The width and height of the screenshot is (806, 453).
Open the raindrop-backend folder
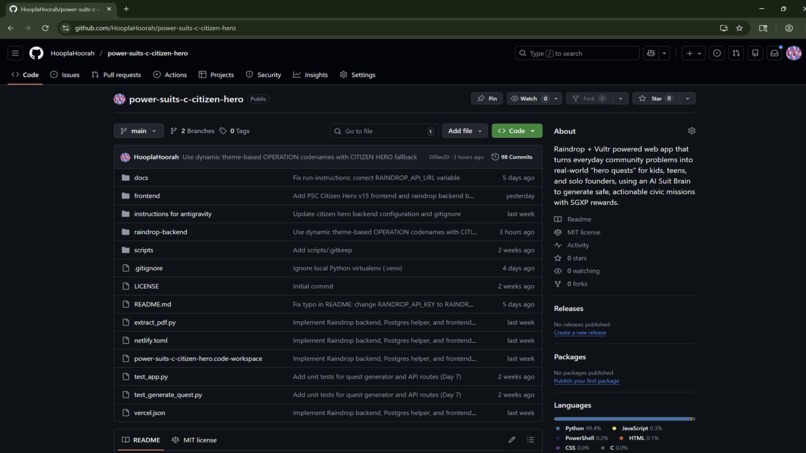160,232
